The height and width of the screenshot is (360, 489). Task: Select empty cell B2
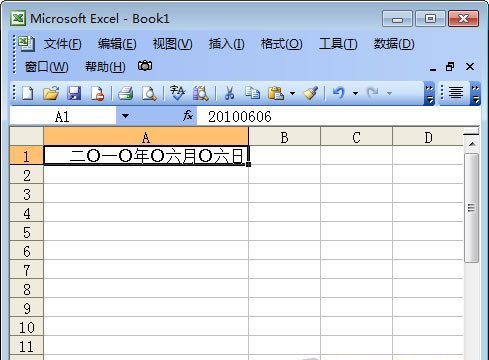(284, 174)
